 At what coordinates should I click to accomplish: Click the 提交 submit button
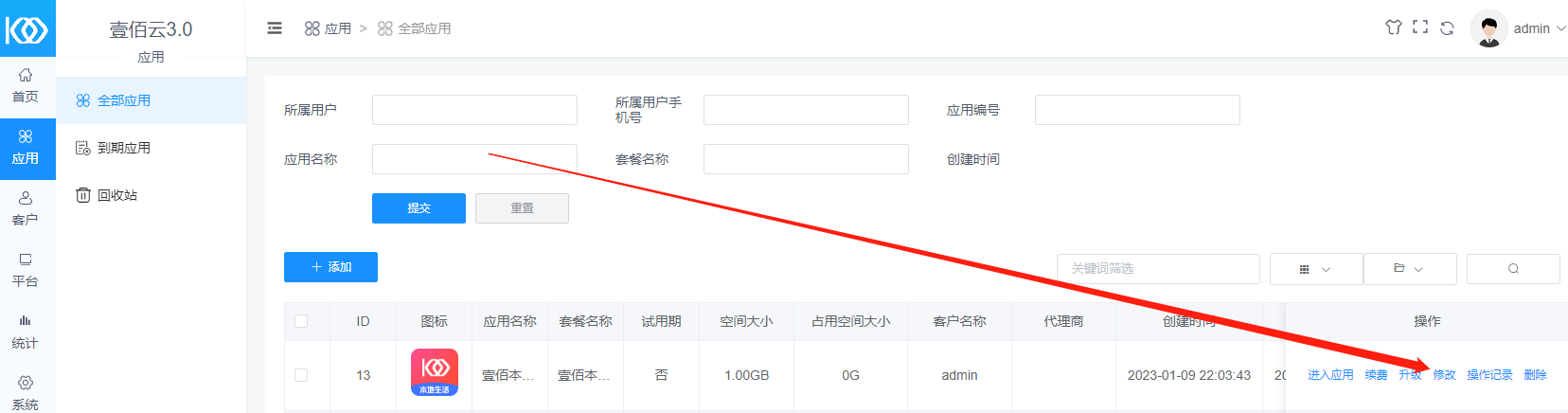coord(419,208)
